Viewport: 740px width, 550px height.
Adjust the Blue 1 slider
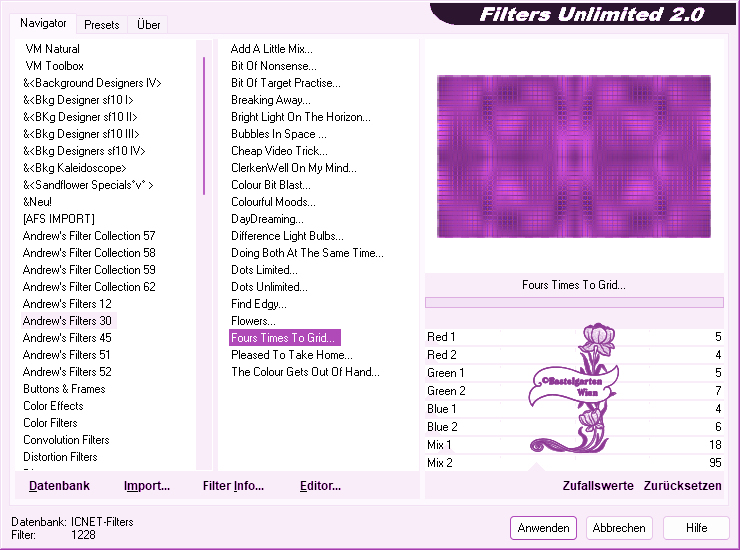[x=574, y=409]
